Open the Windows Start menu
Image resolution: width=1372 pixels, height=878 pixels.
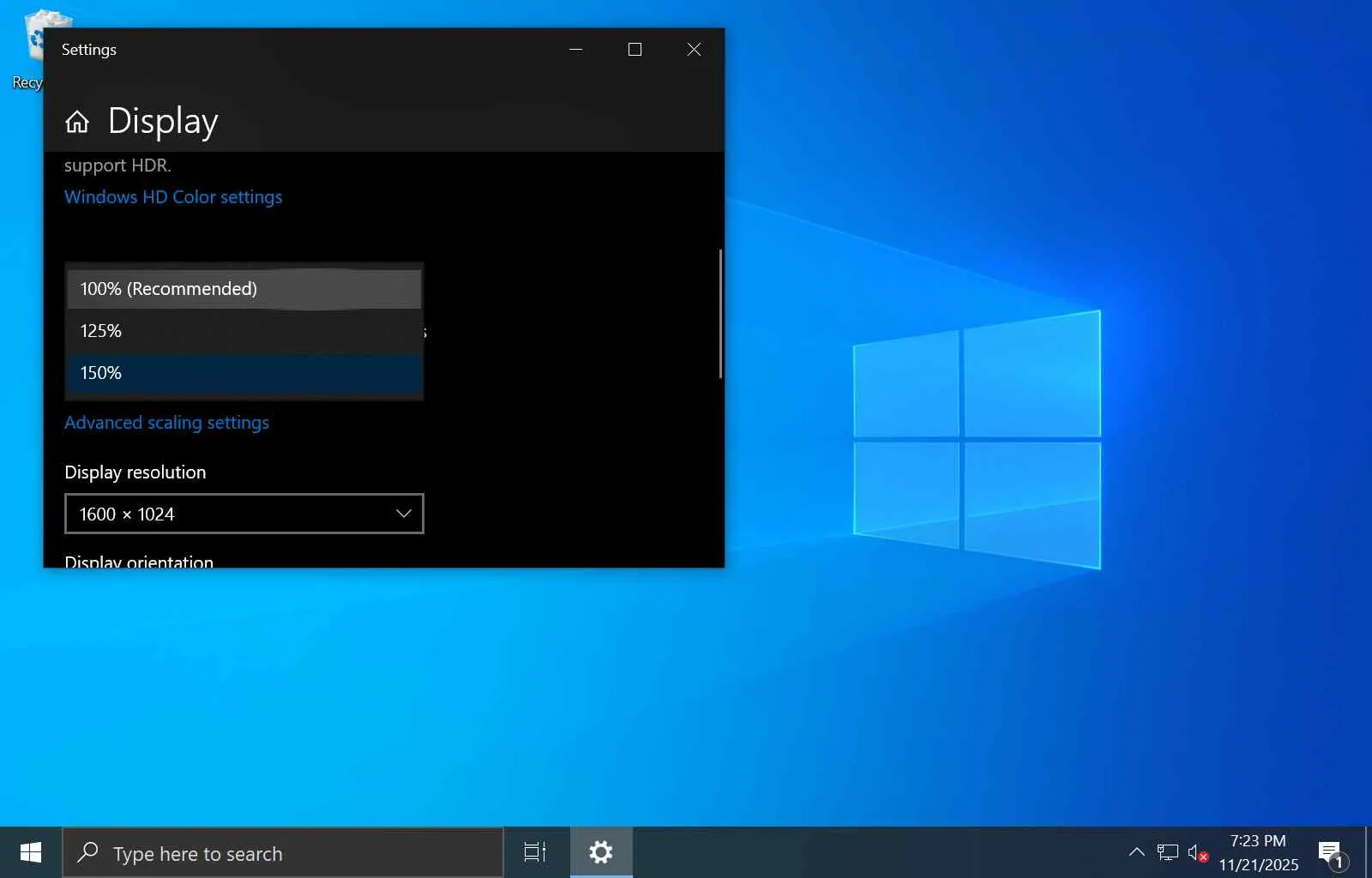coord(31,852)
